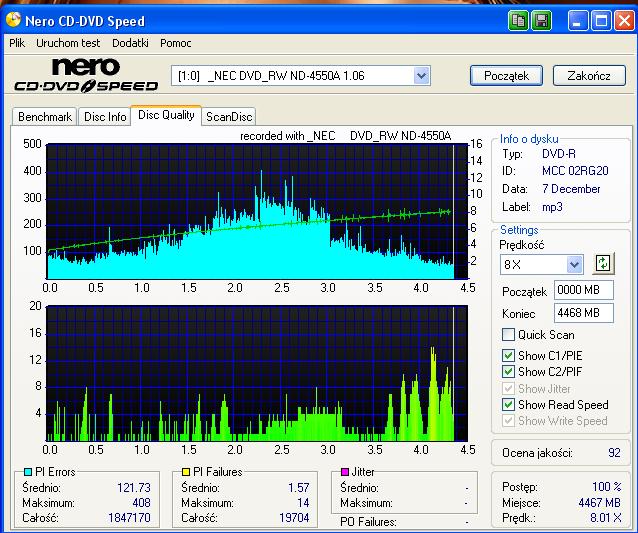Click the PI Failures maximum 14 value

point(303,503)
